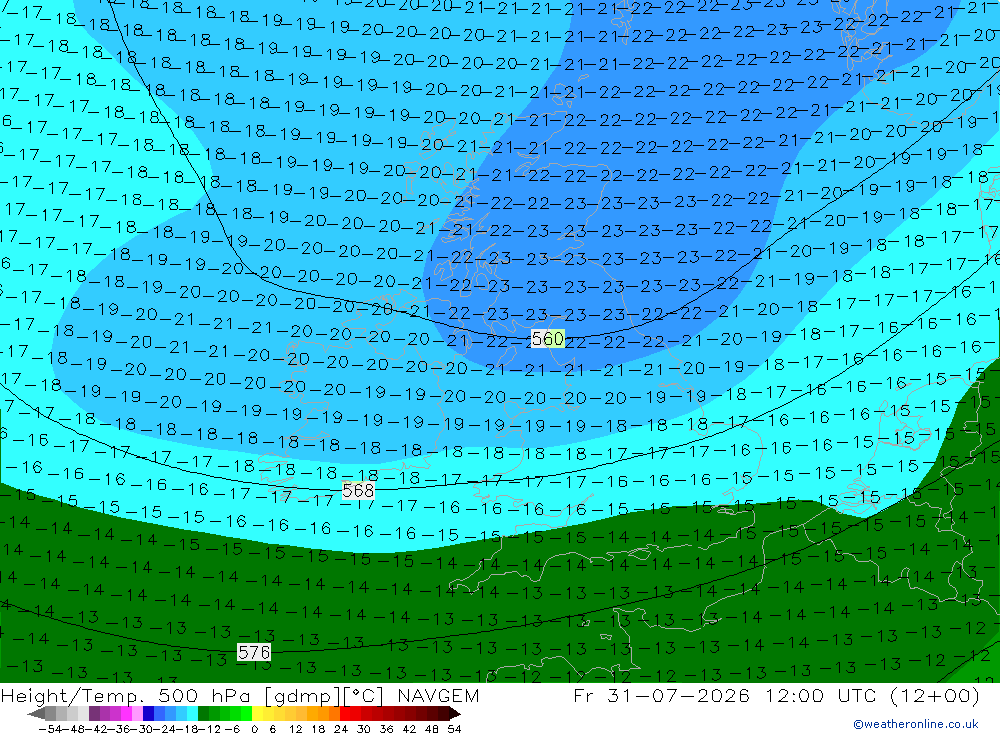Viewport: 1000px width, 733px height.
Task: Click the '(12+00)' forecast offset text
Action: [934, 695]
